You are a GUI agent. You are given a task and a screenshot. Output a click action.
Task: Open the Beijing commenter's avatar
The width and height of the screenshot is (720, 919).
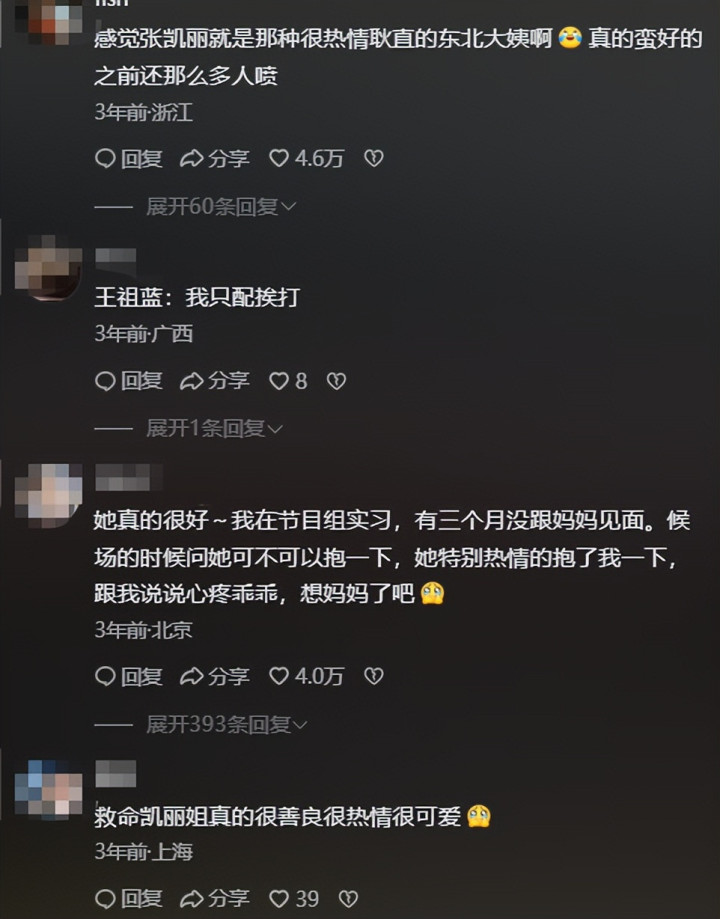point(49,495)
